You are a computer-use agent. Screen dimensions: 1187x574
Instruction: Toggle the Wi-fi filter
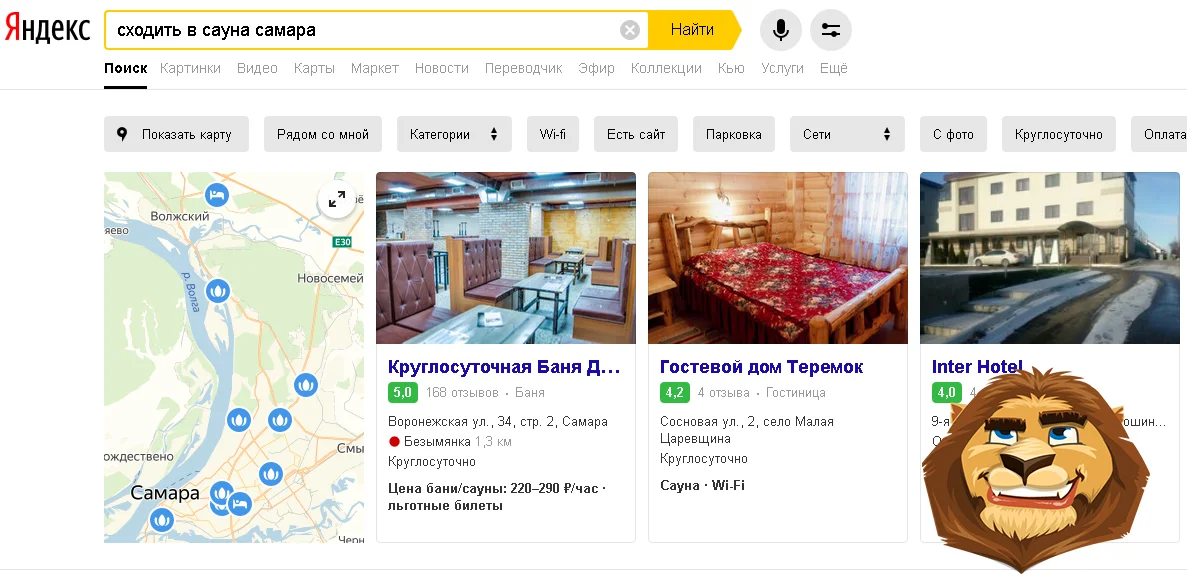coord(553,134)
